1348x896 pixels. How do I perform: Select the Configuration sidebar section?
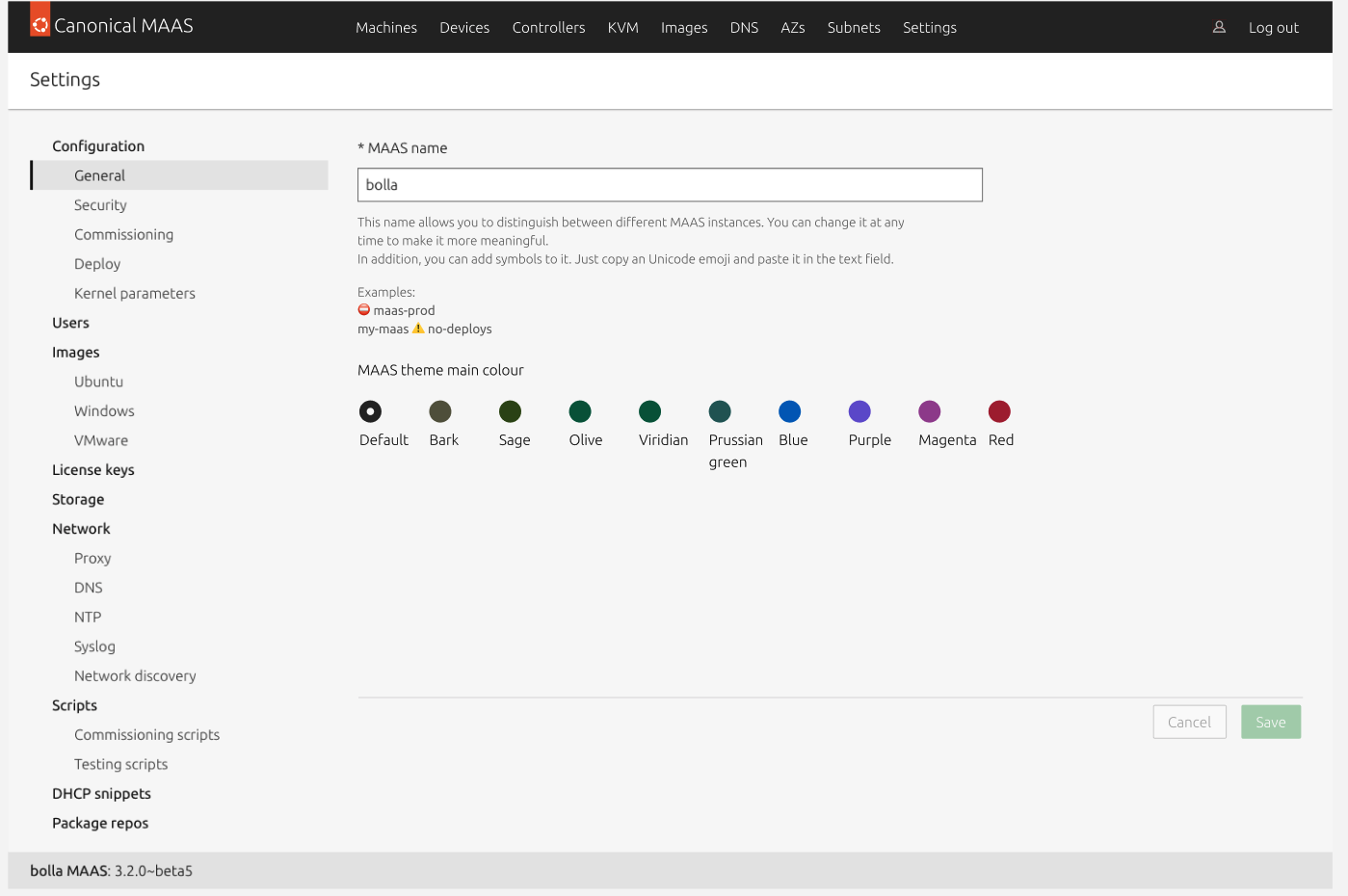(x=98, y=146)
